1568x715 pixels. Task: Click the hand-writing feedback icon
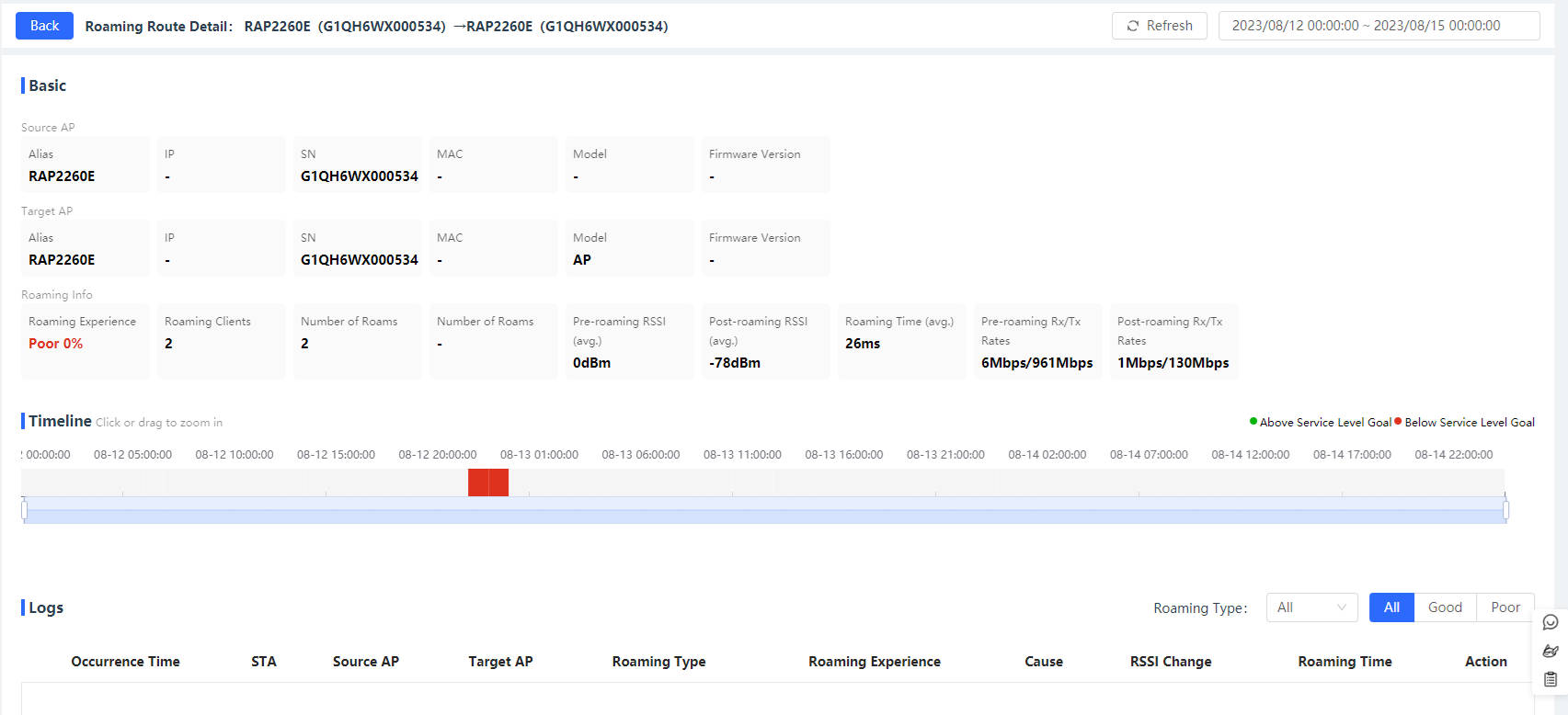(x=1551, y=651)
